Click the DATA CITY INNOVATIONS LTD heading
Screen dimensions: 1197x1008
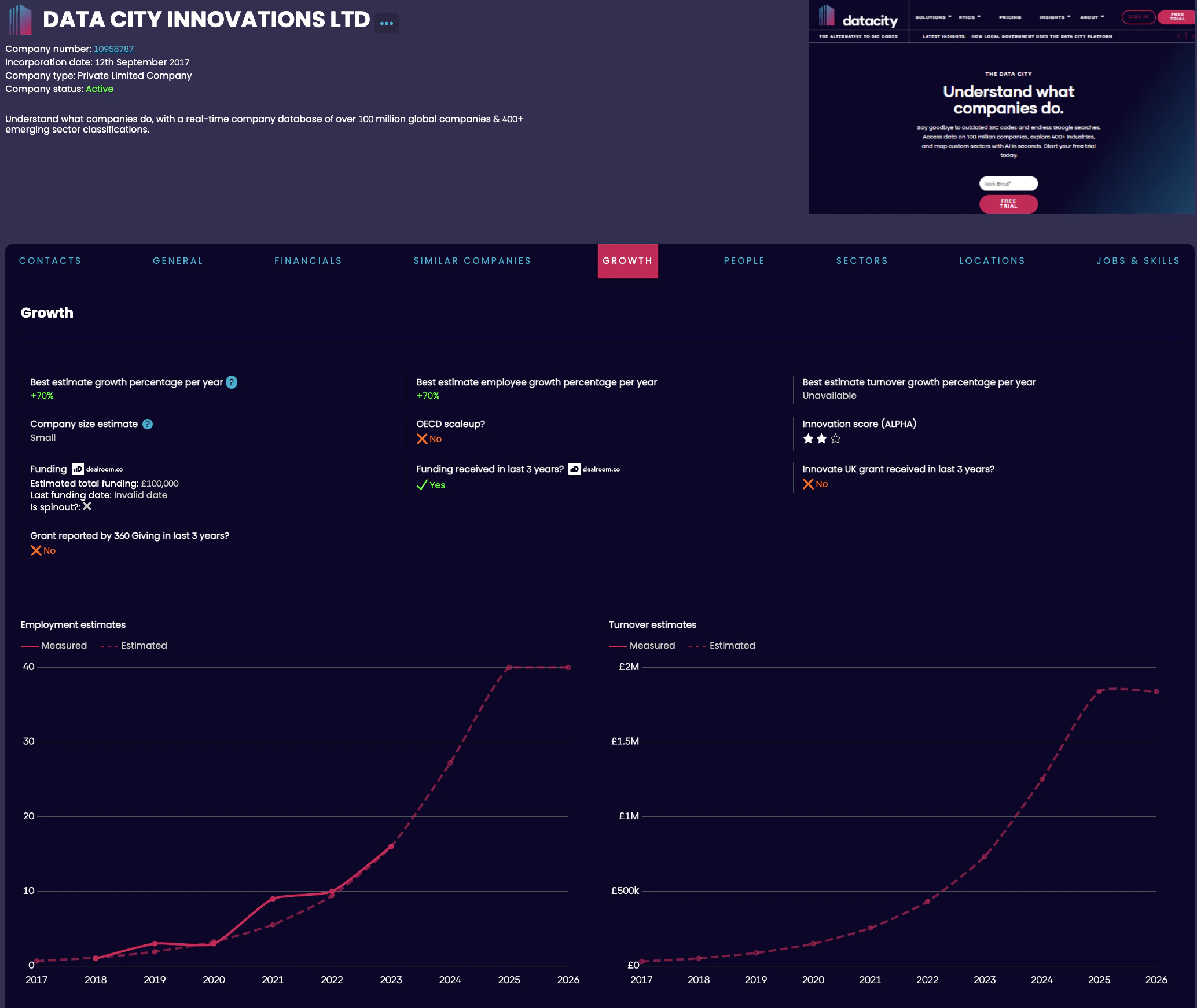coord(206,20)
